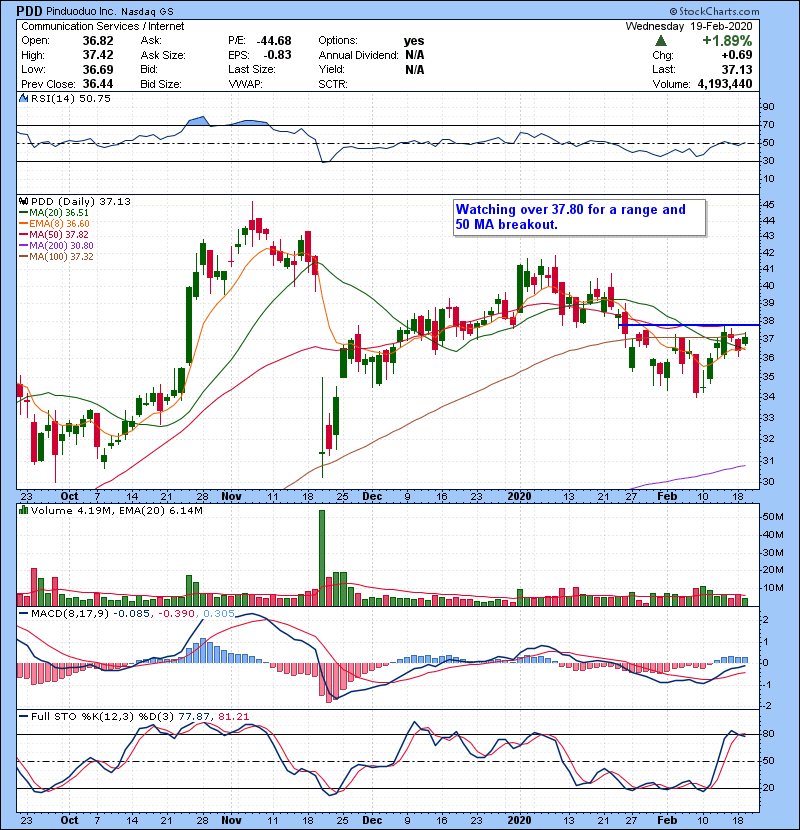The image size is (800, 830).
Task: Click the Nasdaq GS exchange label
Action: click(x=147, y=12)
